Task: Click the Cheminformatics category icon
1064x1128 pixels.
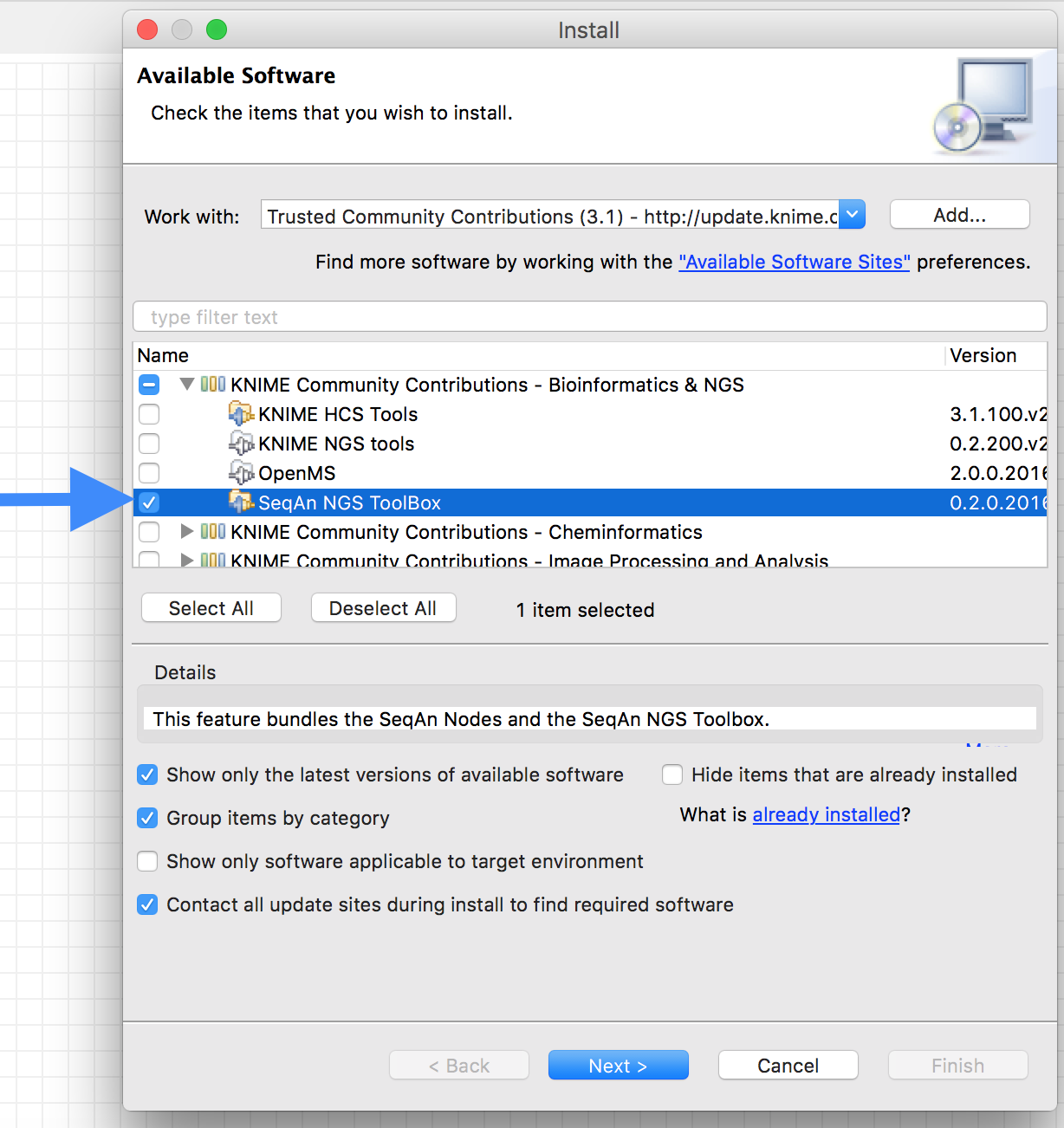Action: [x=213, y=532]
